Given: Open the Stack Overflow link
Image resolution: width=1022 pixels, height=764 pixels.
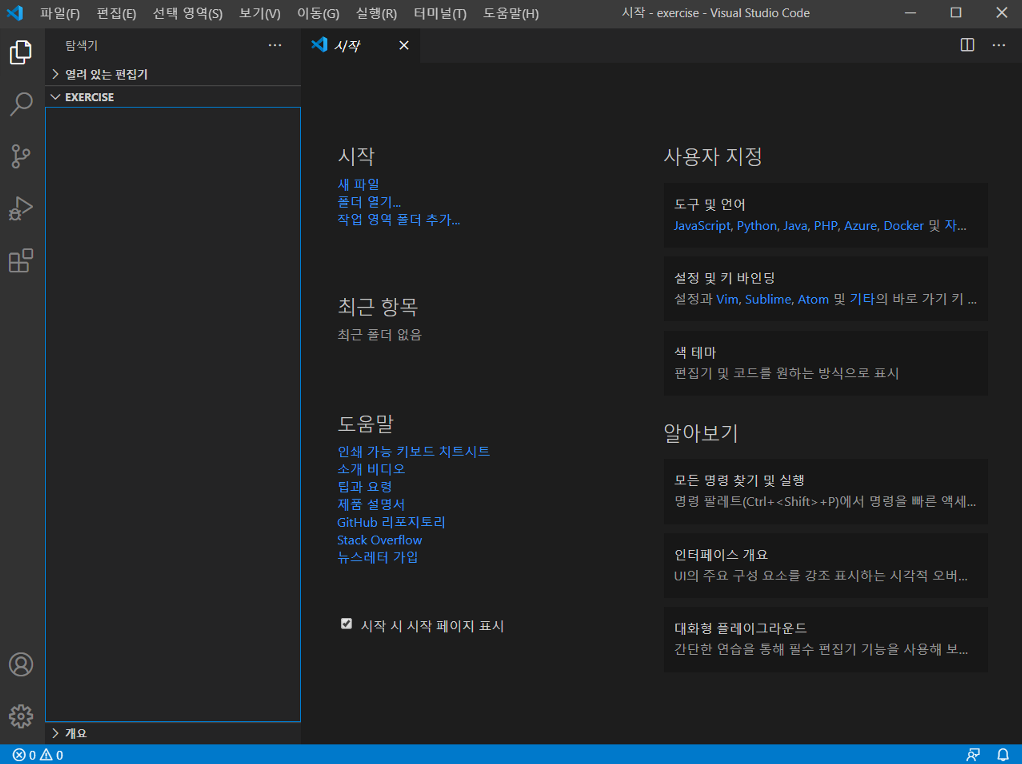Looking at the screenshot, I should tap(379, 540).
